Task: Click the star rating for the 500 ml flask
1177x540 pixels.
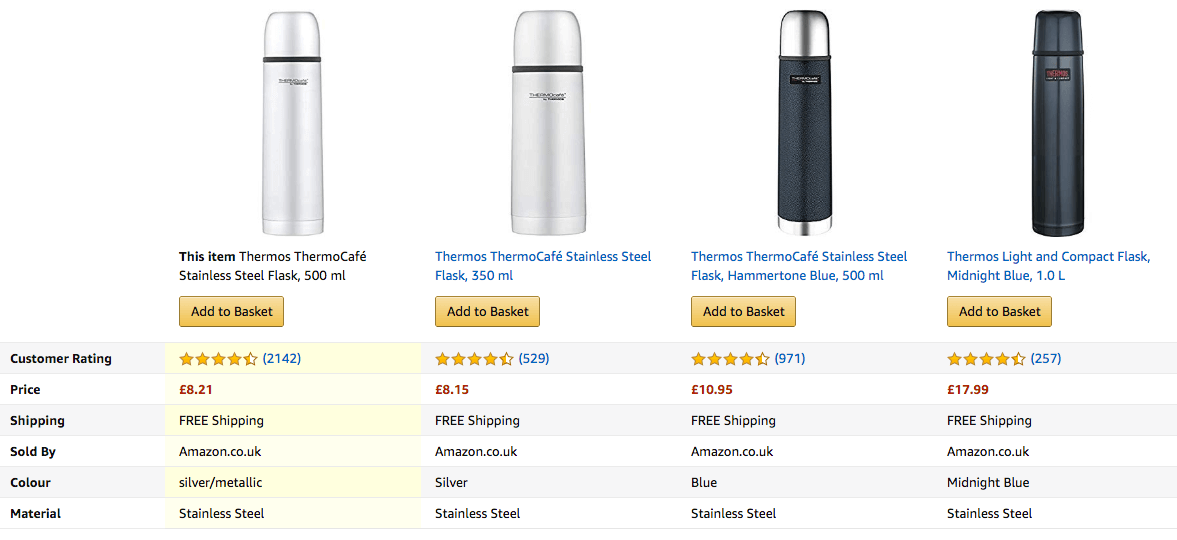Action: click(x=218, y=359)
